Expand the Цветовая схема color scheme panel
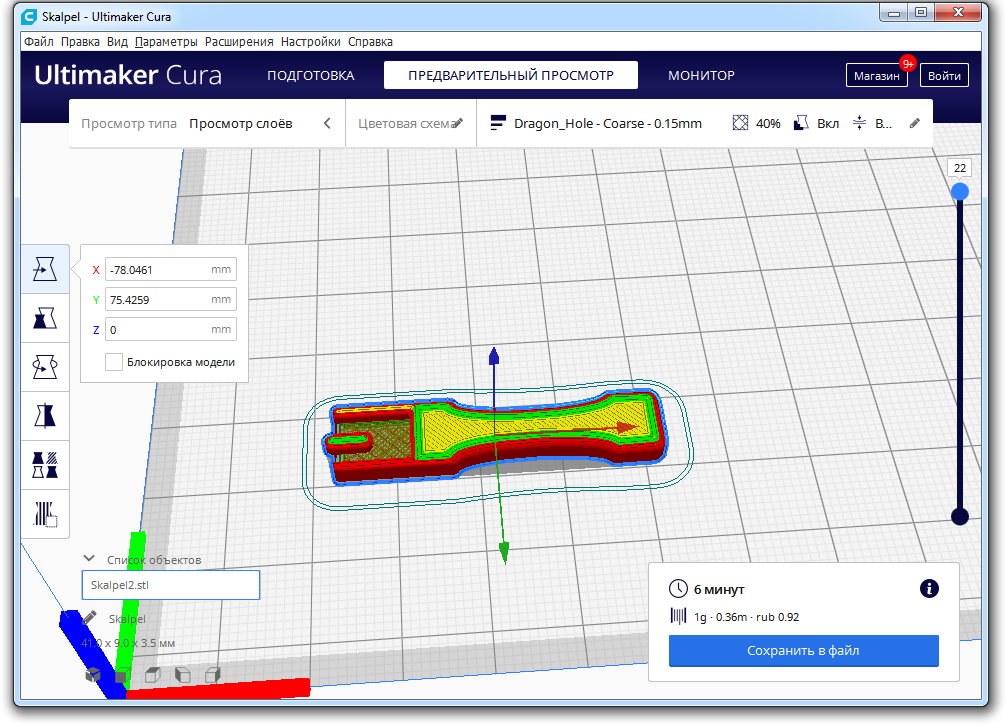Viewport: 1007px width, 726px height. click(410, 123)
